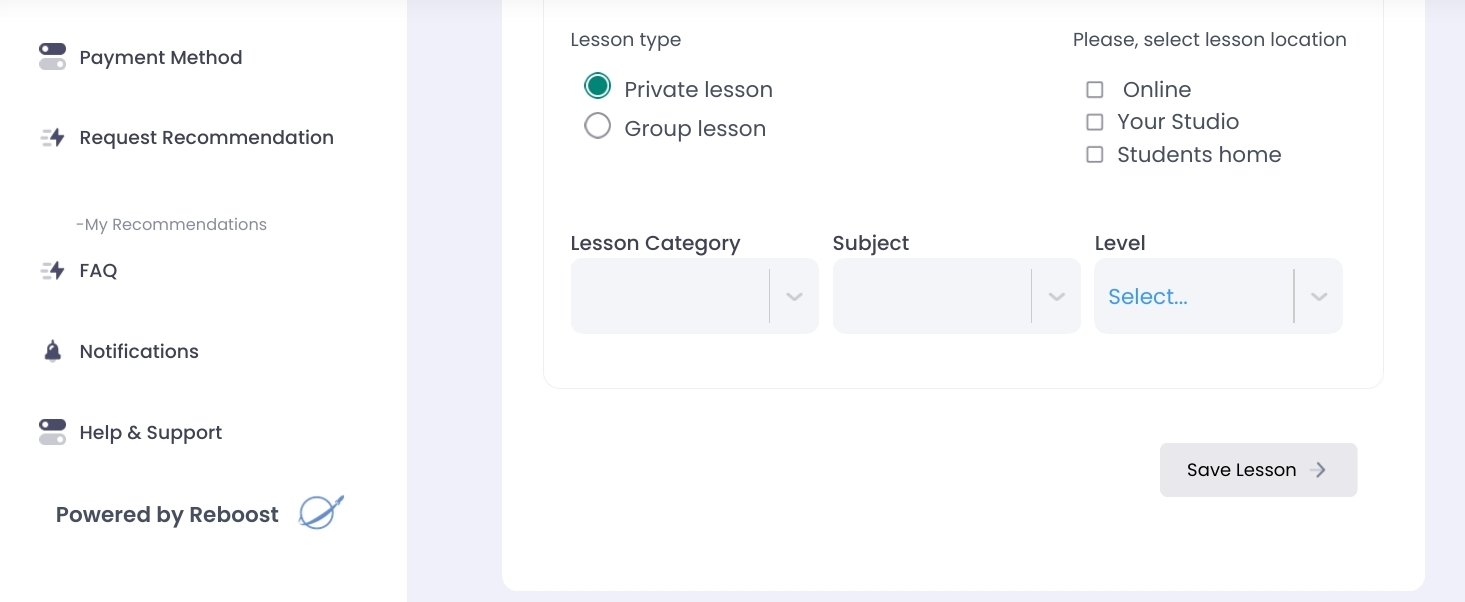
Task: Check the Your Studio checkbox
Action: tap(1095, 122)
